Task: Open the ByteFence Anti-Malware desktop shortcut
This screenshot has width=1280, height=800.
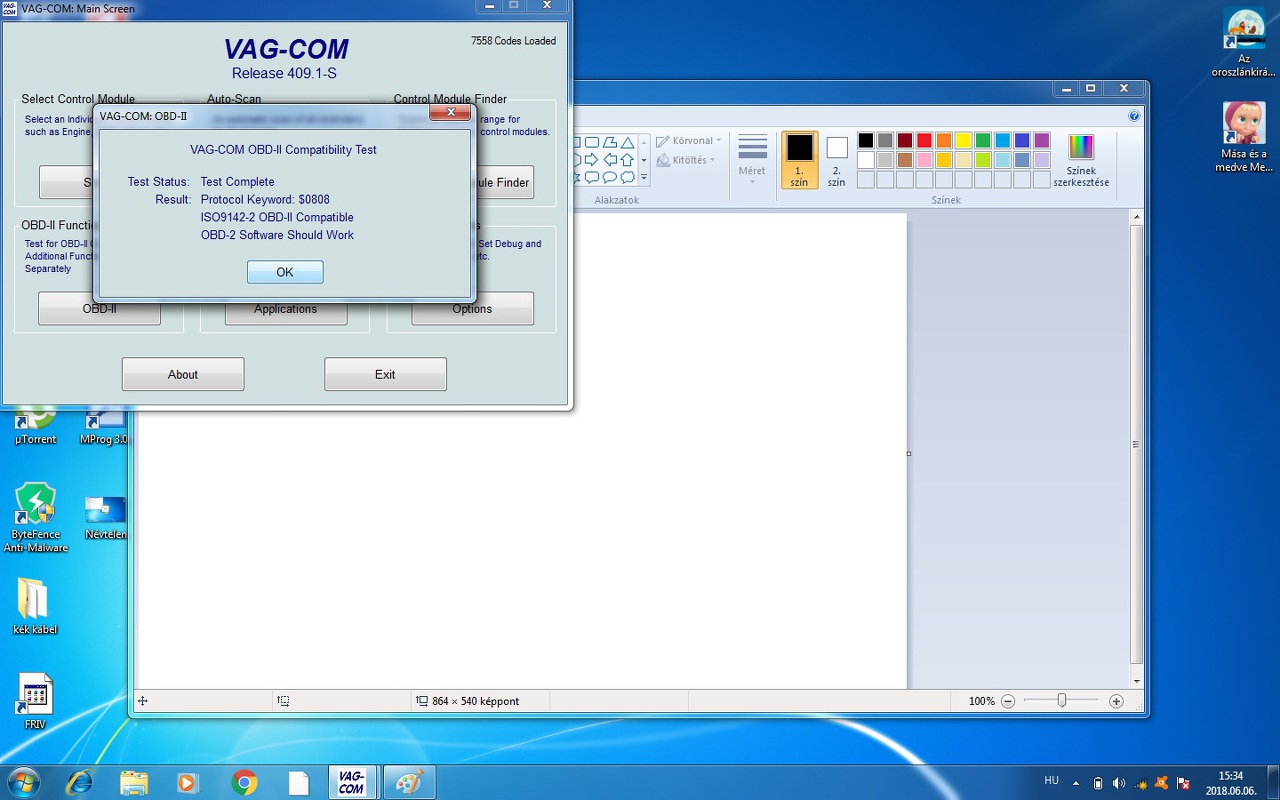Action: coord(36,518)
